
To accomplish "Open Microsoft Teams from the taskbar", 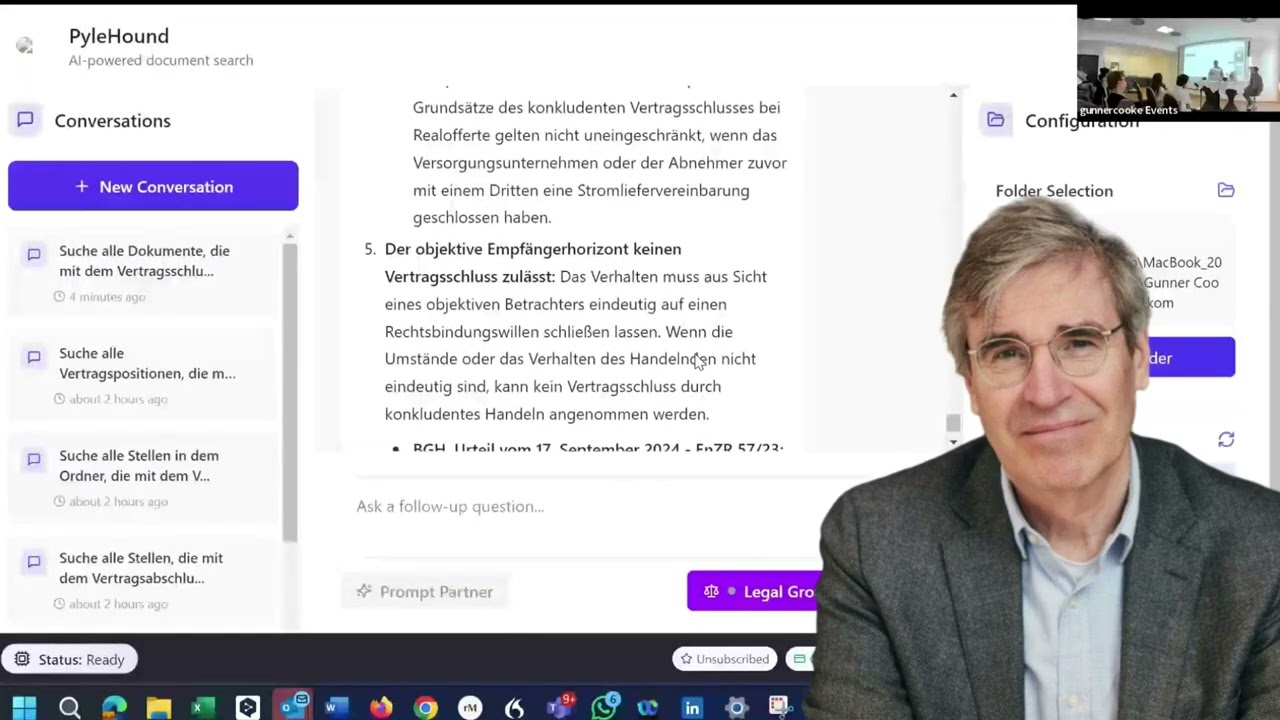I will pos(560,707).
